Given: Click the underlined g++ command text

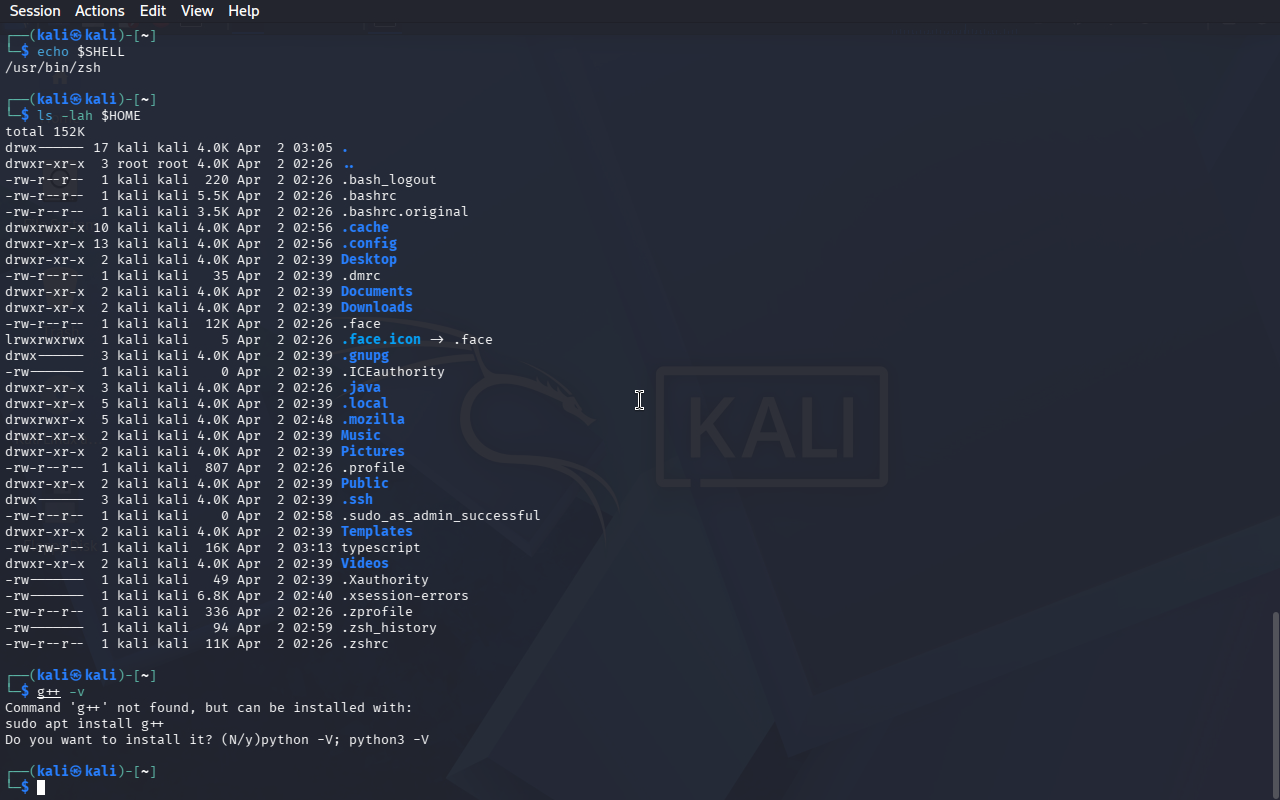Looking at the screenshot, I should (48, 692).
